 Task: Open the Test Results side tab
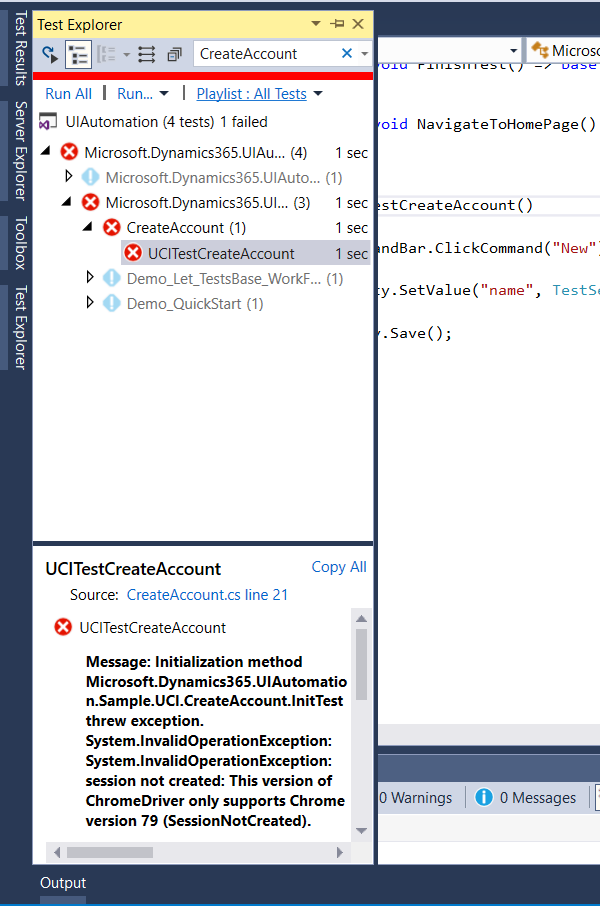(20, 47)
